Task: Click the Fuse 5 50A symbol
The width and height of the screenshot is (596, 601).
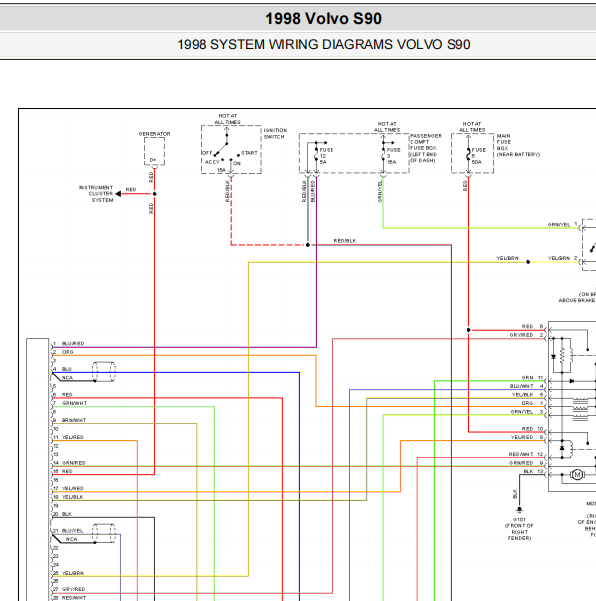Action: coord(468,156)
